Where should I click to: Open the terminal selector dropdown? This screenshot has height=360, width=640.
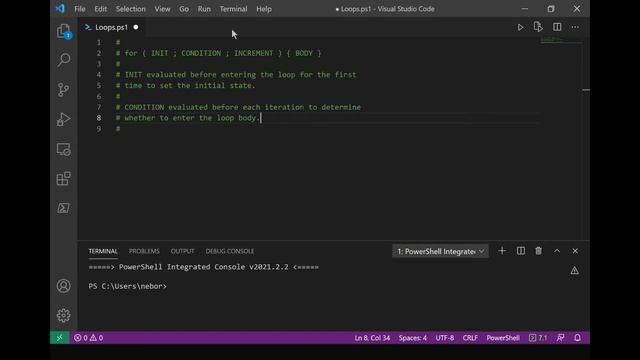[440, 251]
